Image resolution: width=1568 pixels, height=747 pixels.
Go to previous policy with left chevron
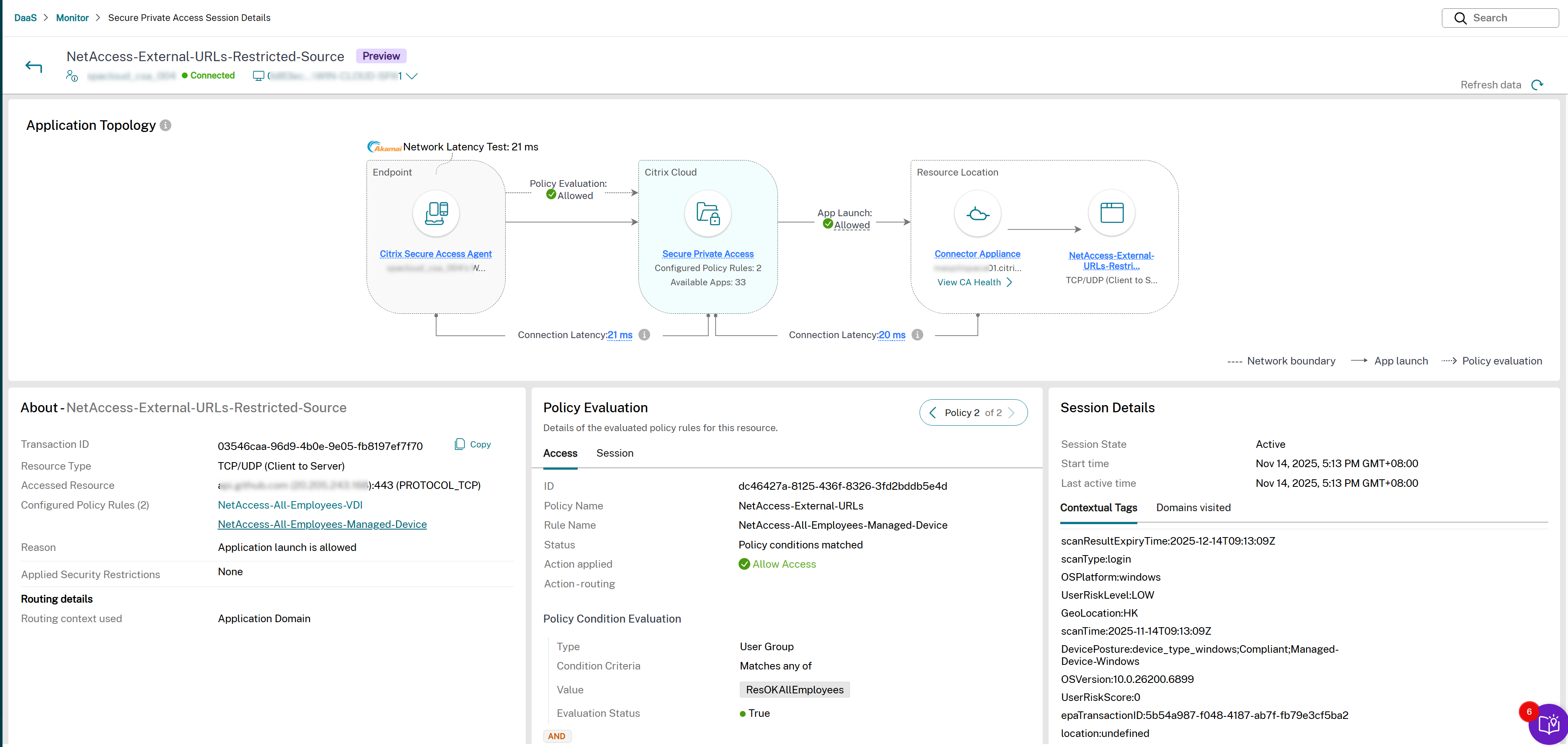933,413
